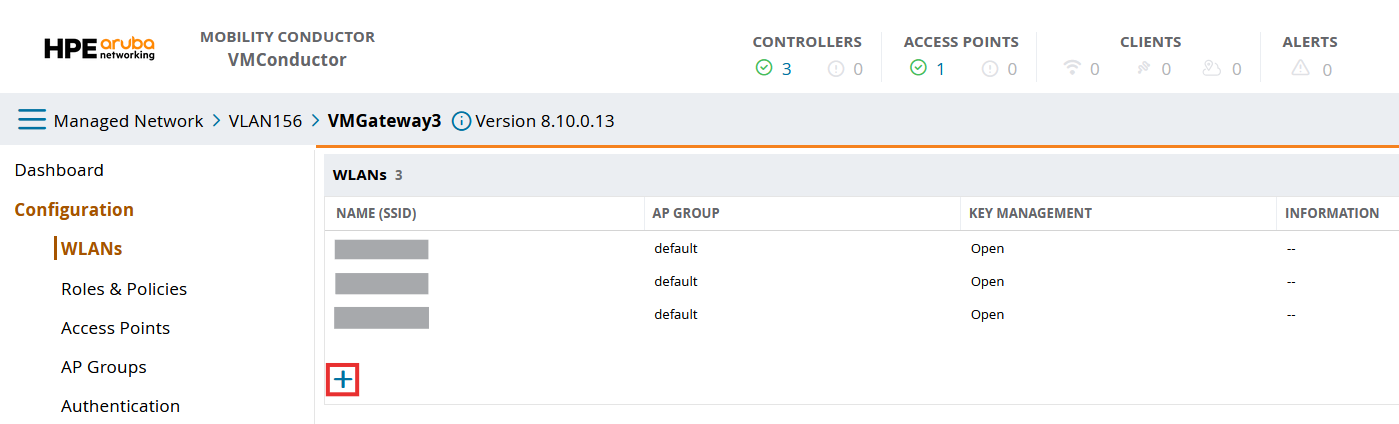
Task: Open Roles & Policies in sidebar
Action: [124, 289]
